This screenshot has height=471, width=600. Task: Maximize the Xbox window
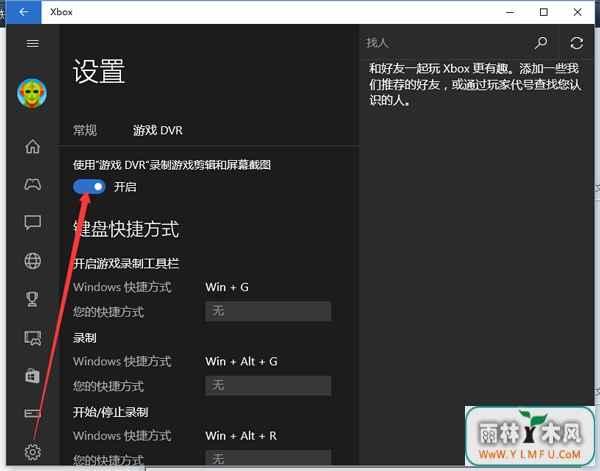click(x=543, y=12)
